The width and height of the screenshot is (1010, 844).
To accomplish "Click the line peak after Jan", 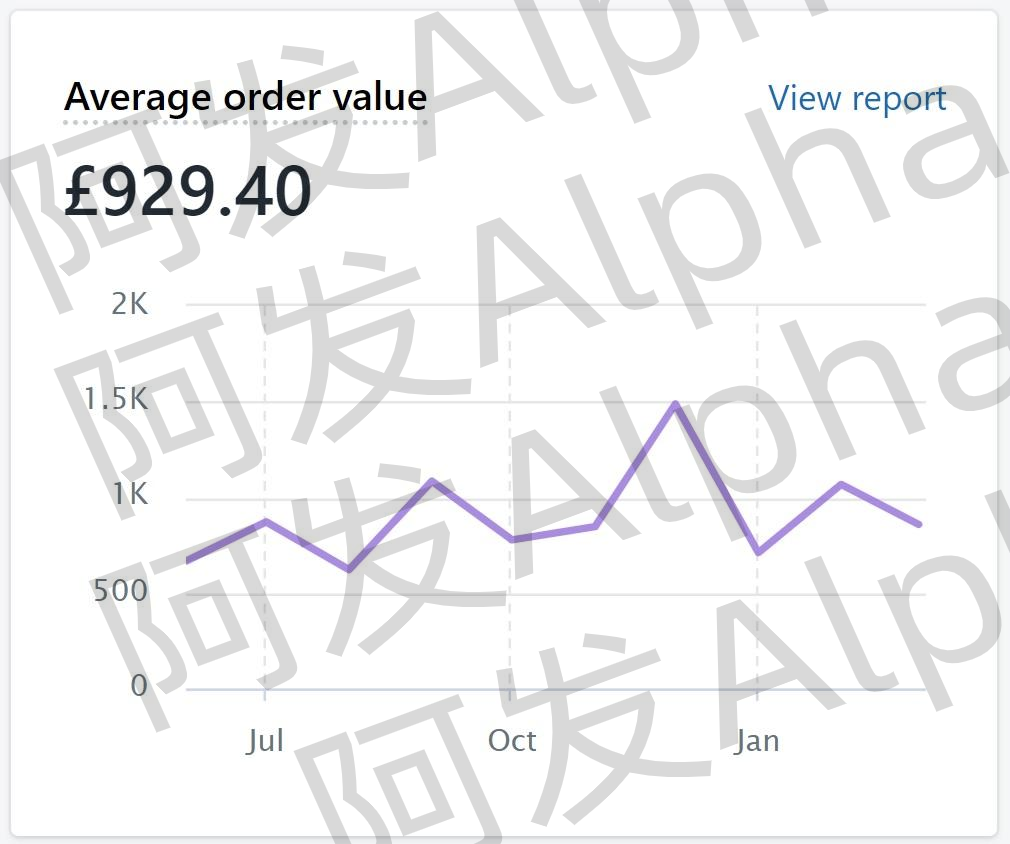I will coord(841,484).
